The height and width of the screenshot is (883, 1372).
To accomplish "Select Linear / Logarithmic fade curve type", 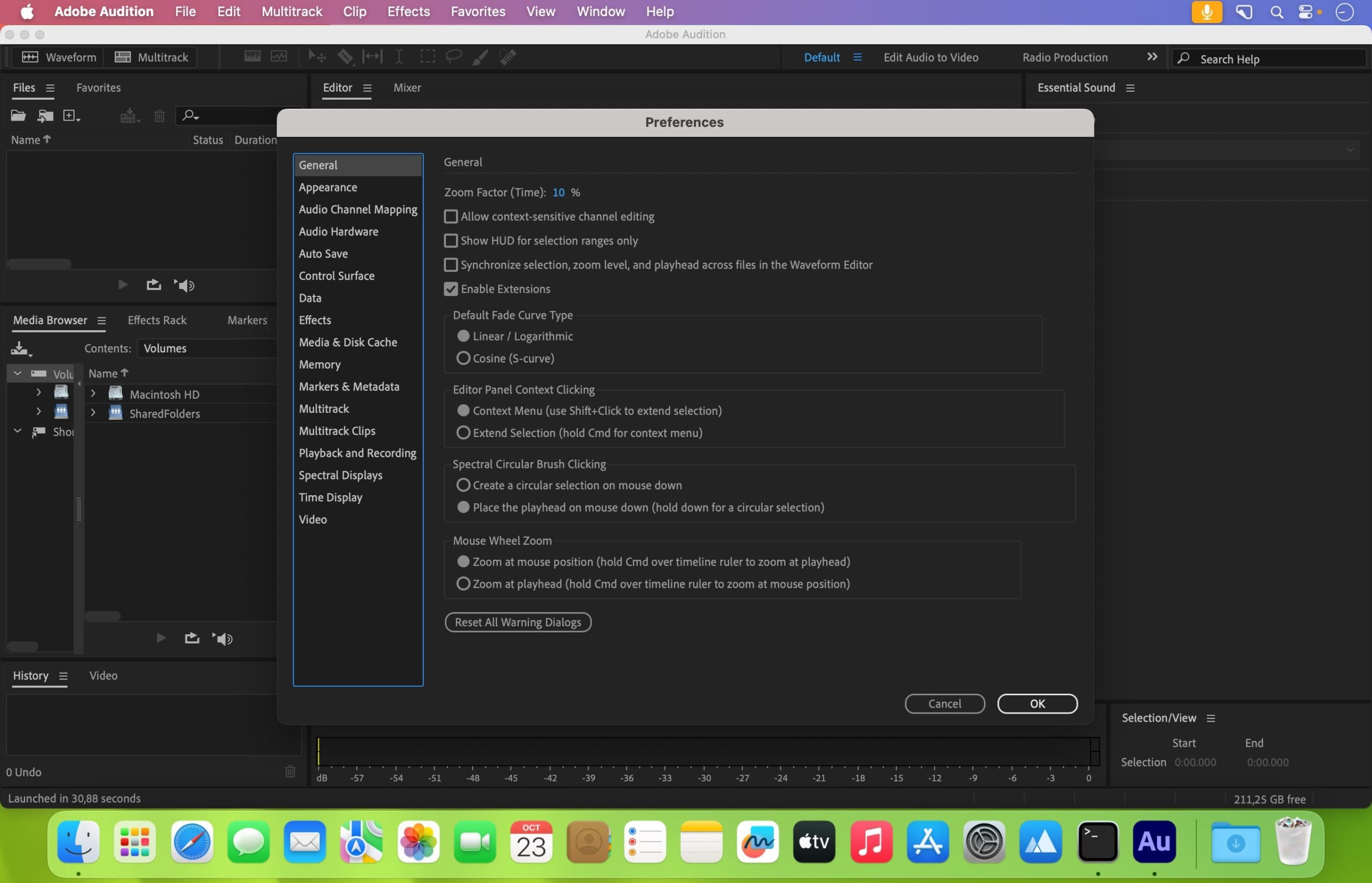I will (x=462, y=336).
